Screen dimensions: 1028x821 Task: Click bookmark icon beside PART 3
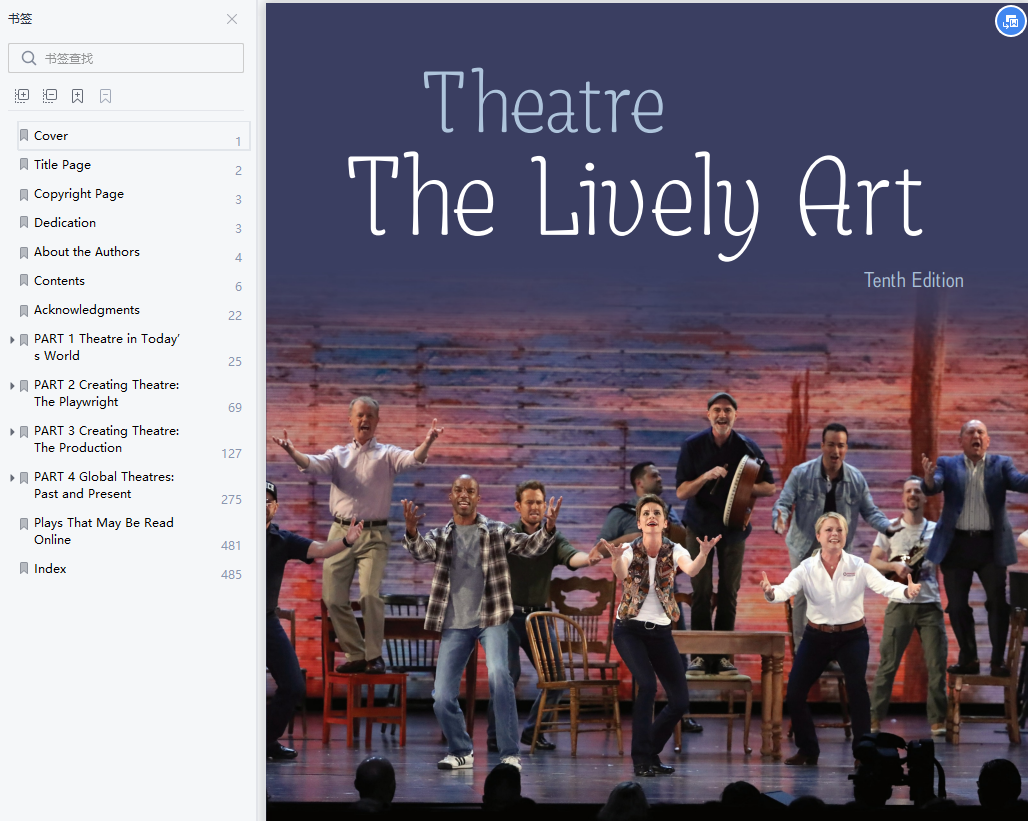pyautogui.click(x=24, y=431)
